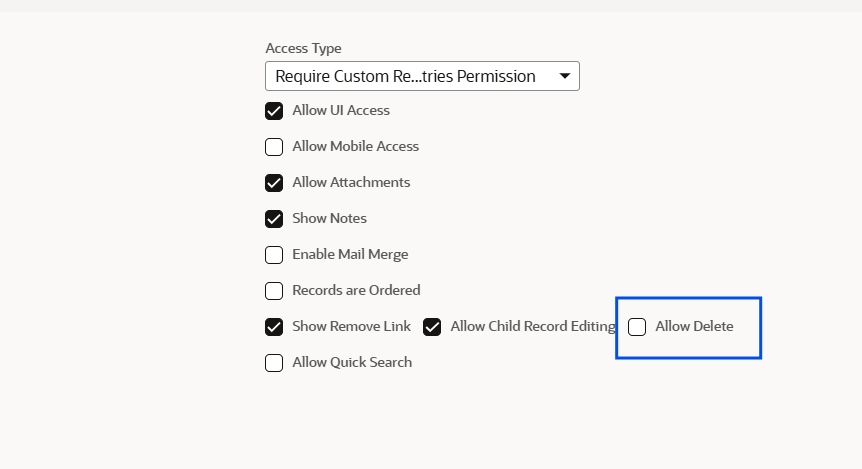Tick the Allow Delete checkbox
The height and width of the screenshot is (469, 862).
(x=637, y=327)
